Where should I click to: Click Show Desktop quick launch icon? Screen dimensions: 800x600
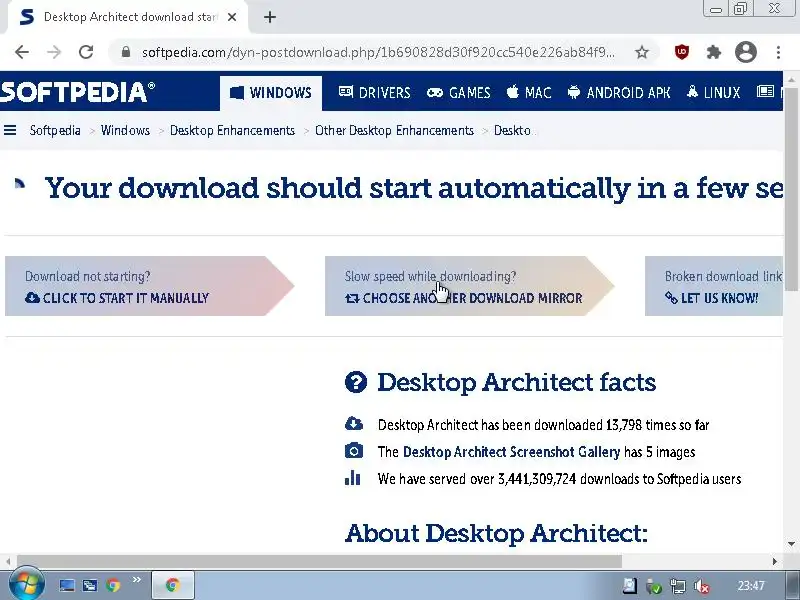coord(67,585)
